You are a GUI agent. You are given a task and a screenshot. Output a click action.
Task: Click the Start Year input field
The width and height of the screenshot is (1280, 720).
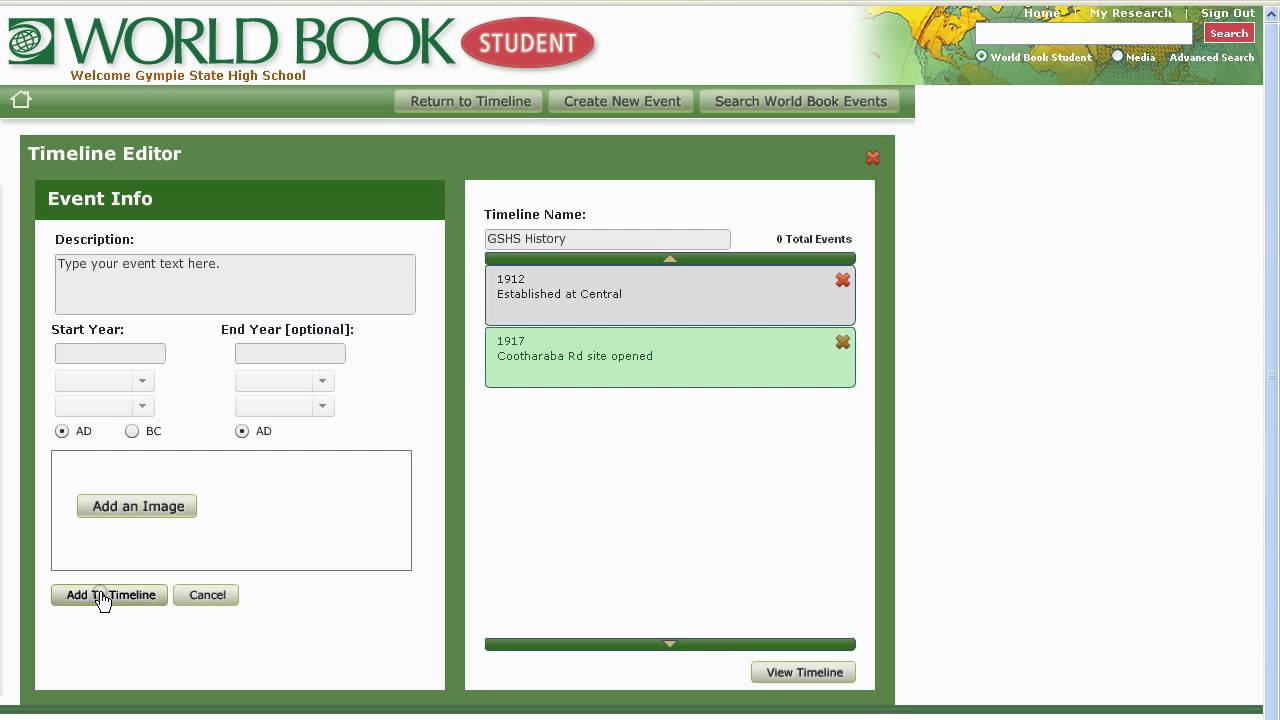pos(110,353)
